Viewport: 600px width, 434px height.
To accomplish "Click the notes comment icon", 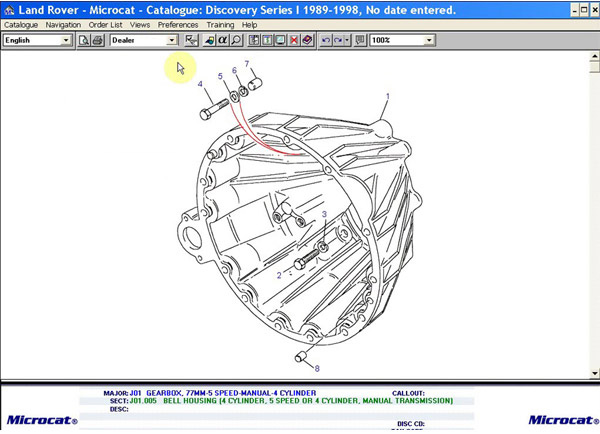I will click(360, 40).
